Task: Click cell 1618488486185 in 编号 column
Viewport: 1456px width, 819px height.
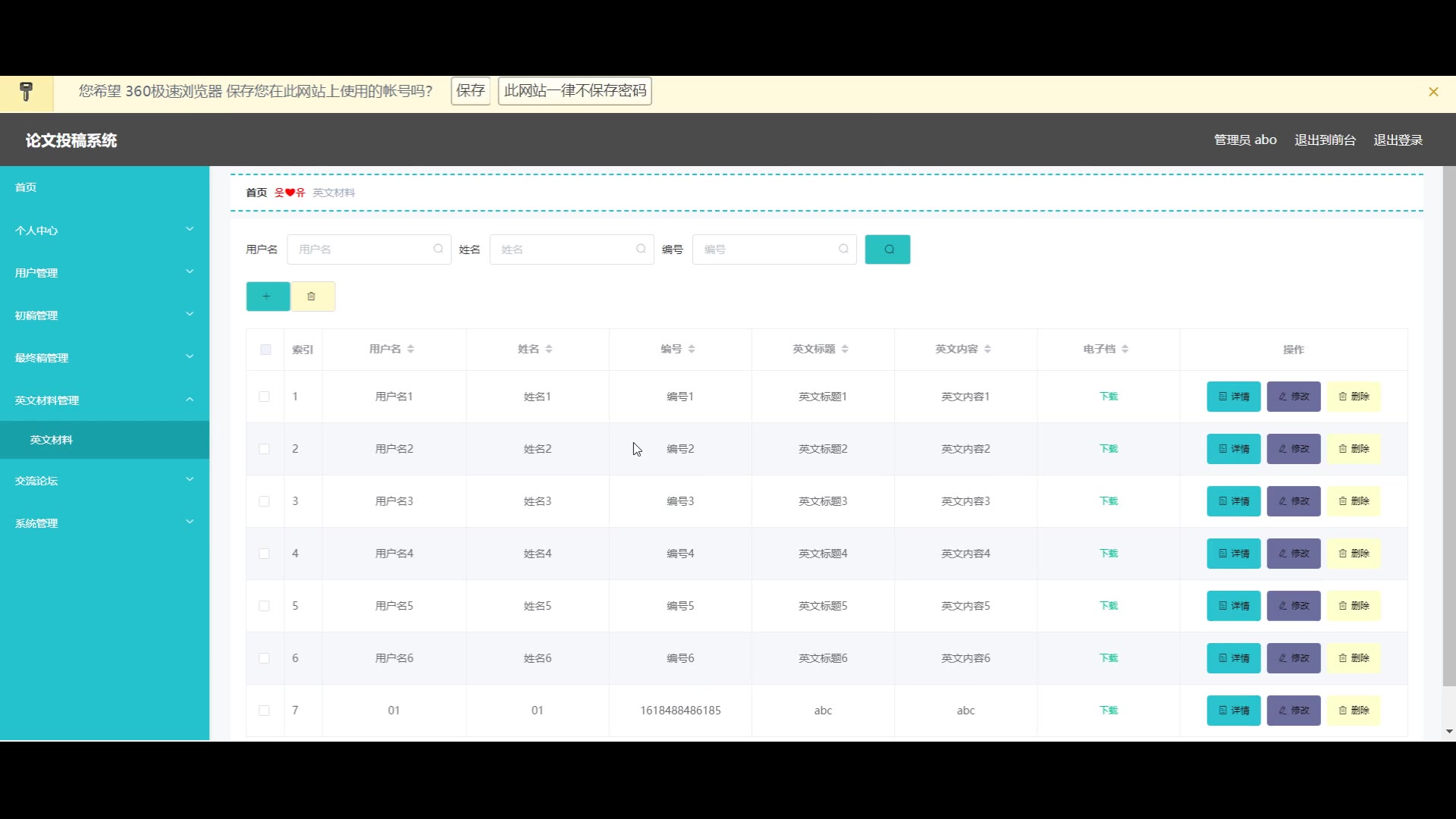Action: (680, 711)
